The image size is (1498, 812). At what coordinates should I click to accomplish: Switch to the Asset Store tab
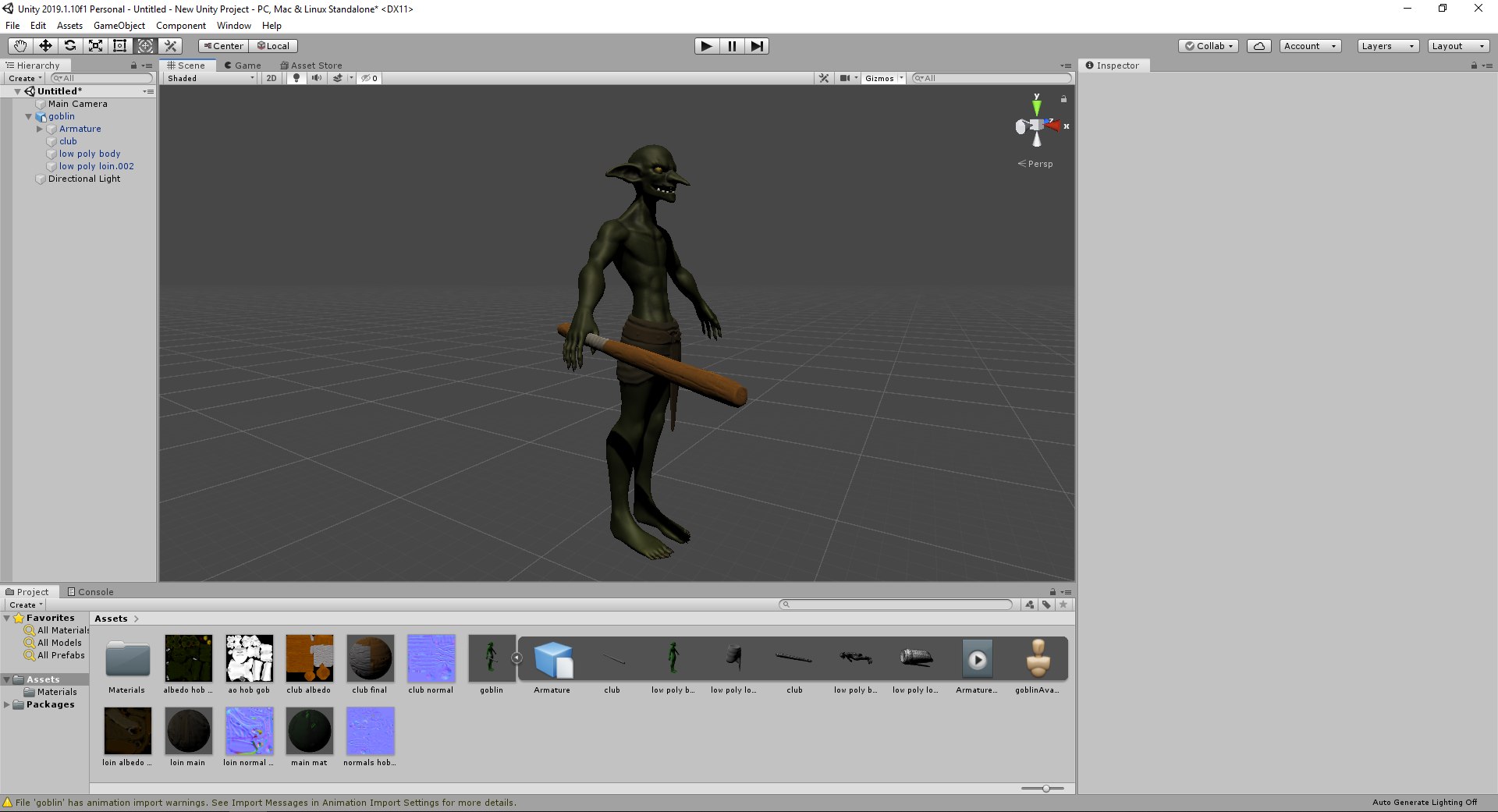point(311,66)
